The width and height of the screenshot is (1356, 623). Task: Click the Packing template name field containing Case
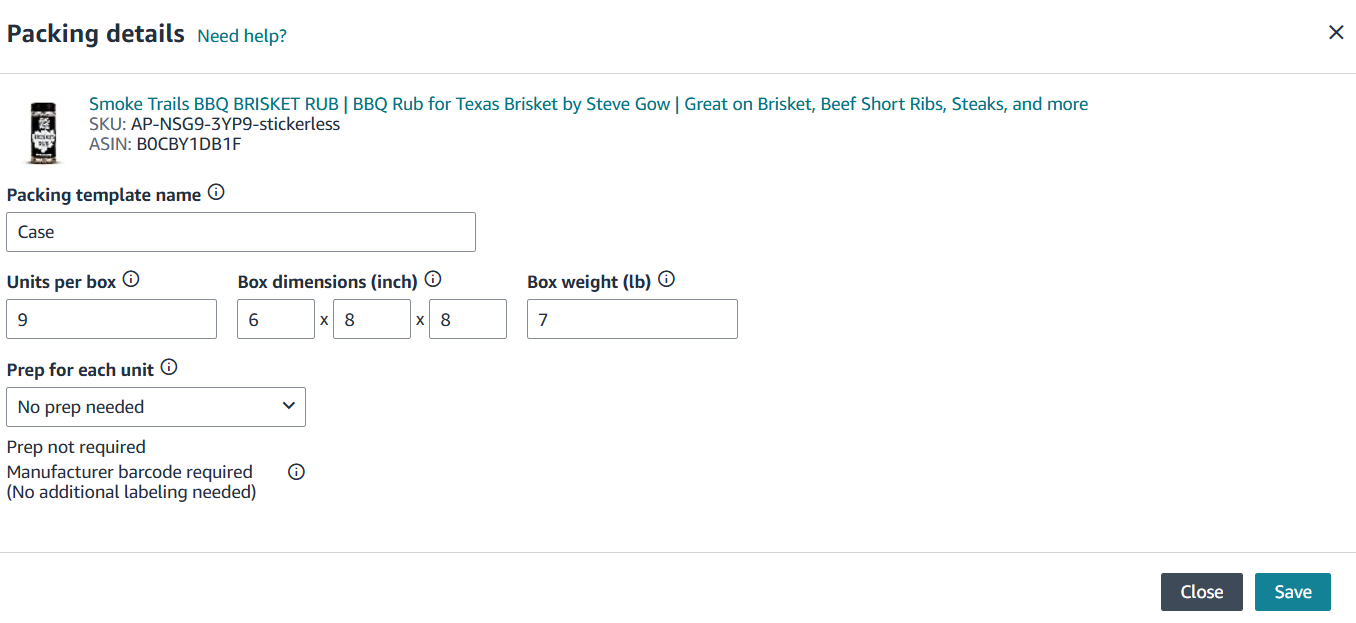click(x=241, y=232)
